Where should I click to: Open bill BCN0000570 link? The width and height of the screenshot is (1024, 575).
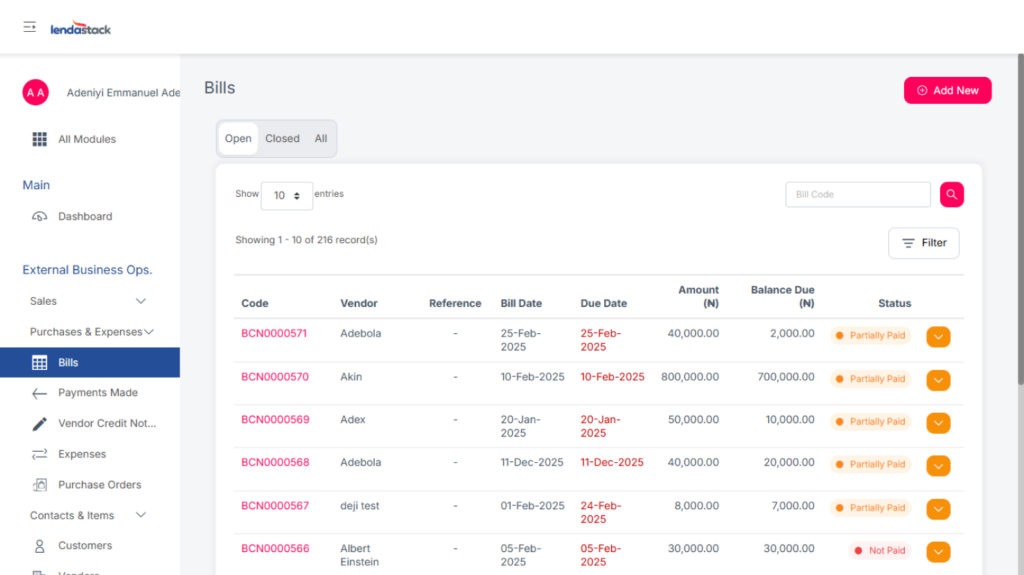coord(275,377)
